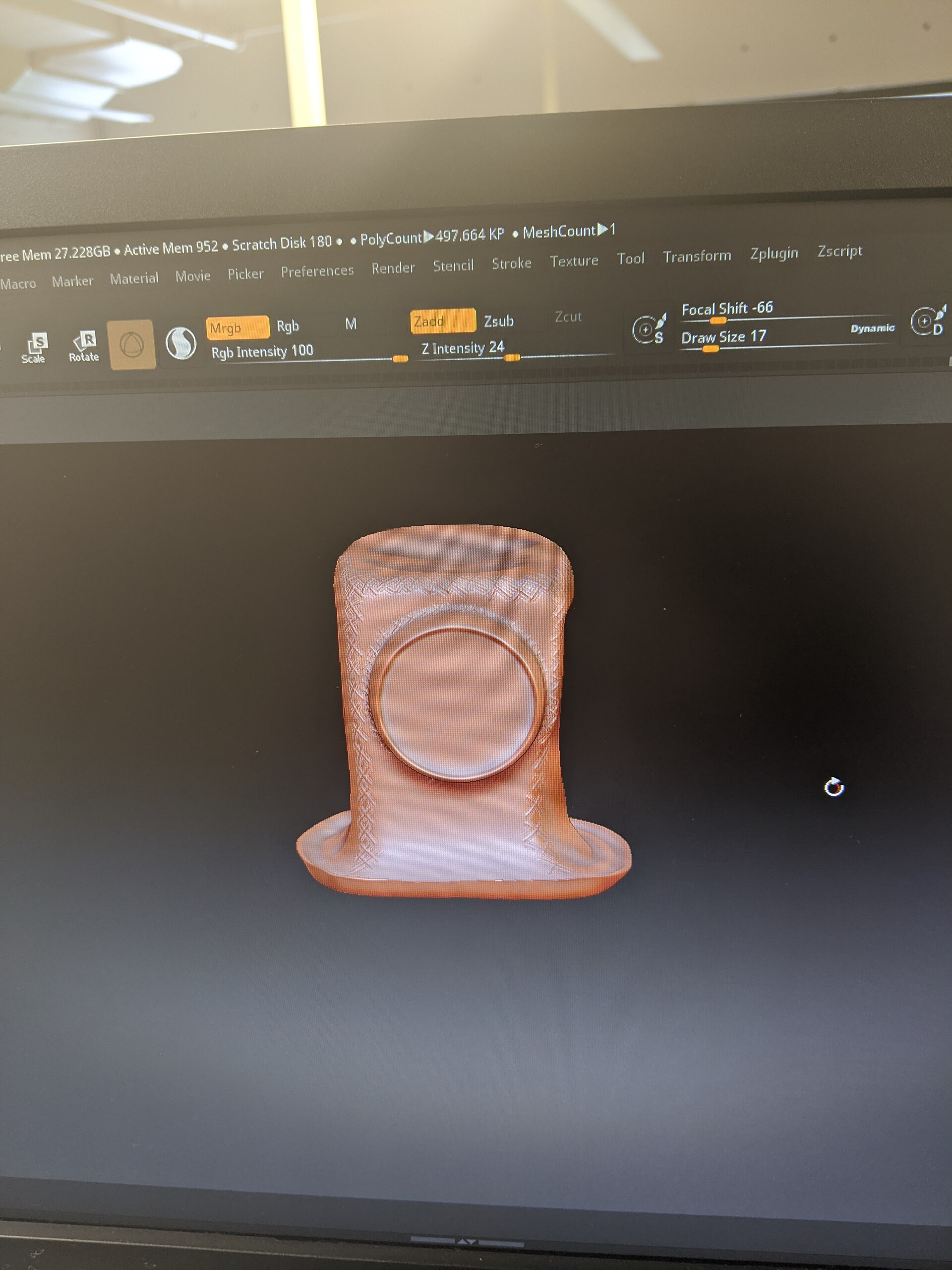Click the sculptris-style sphere icon
This screenshot has width=952, height=1270.
pos(181,343)
